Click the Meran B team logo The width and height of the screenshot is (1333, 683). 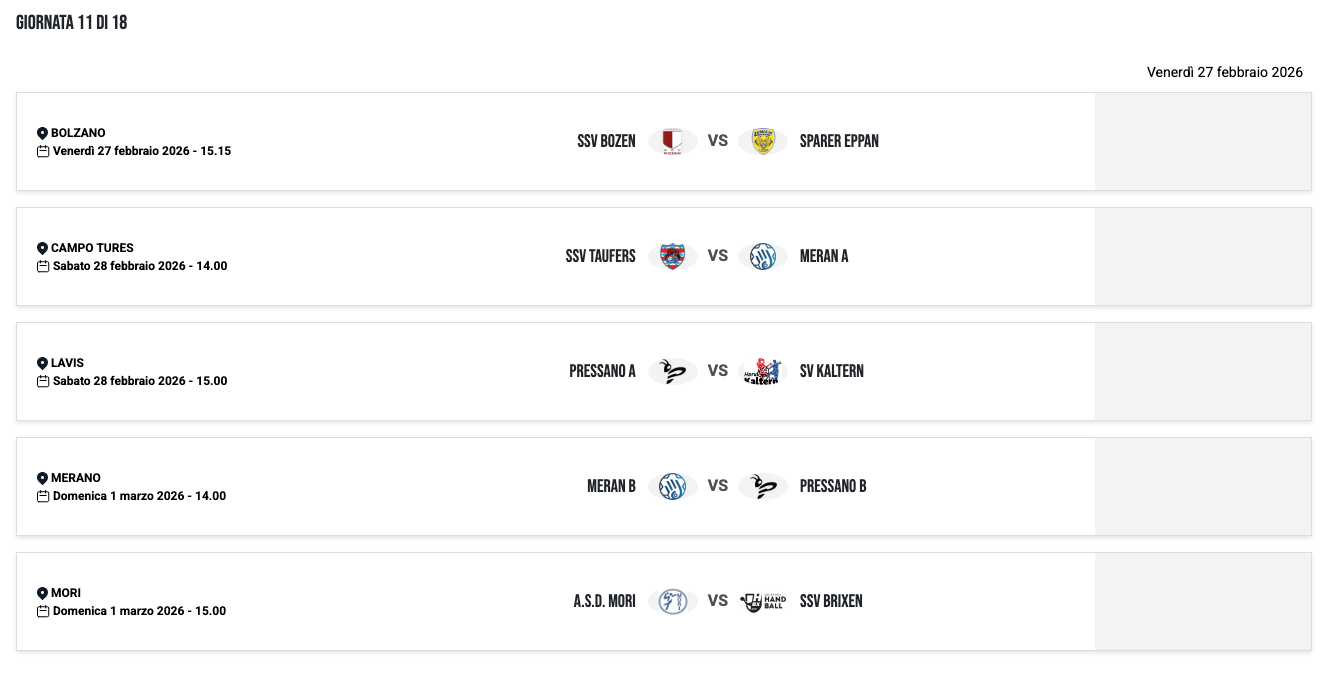pyautogui.click(x=672, y=486)
